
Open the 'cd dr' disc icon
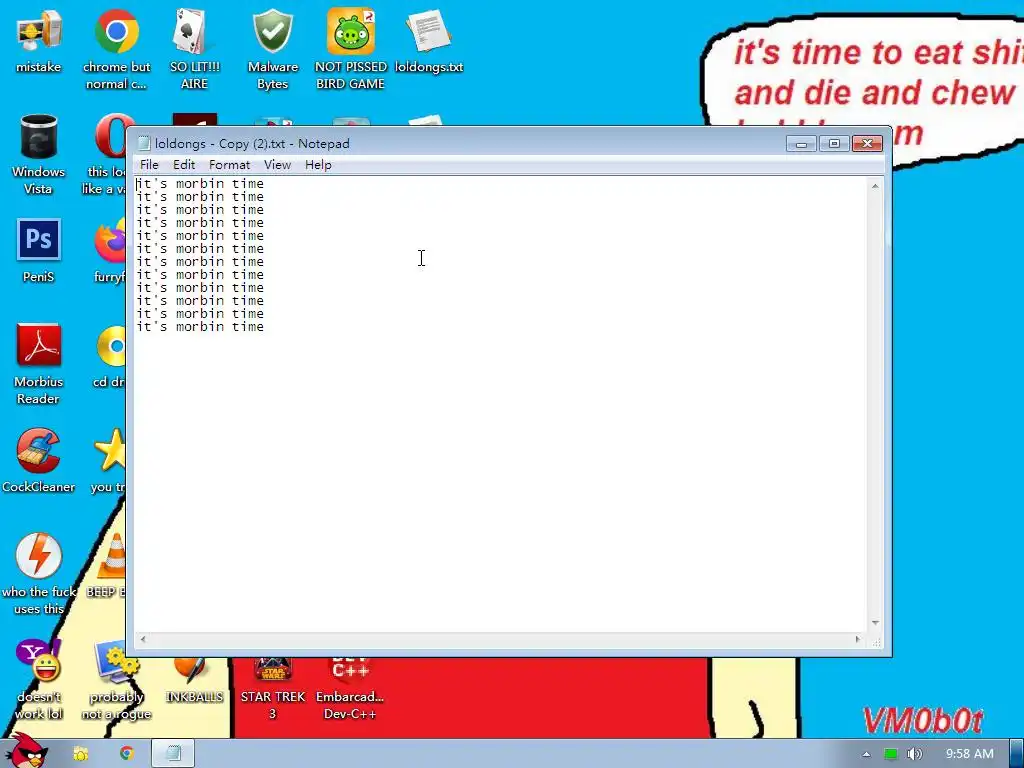[110, 357]
